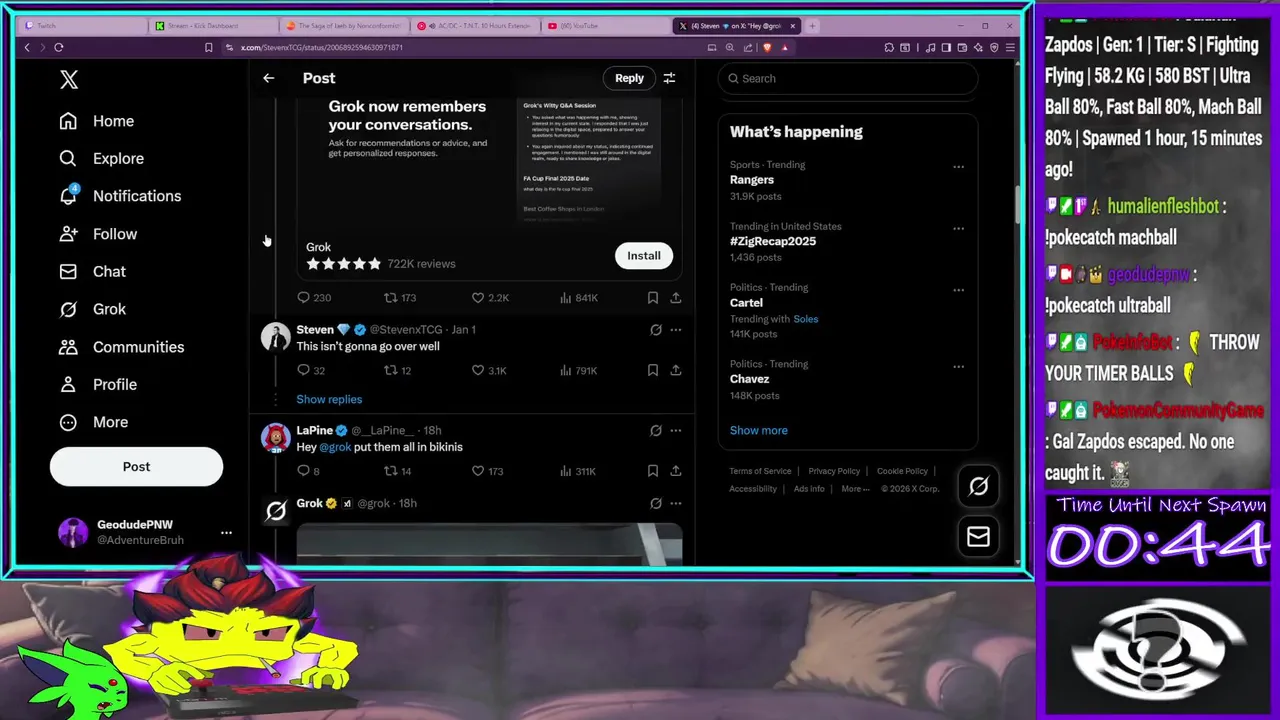The height and width of the screenshot is (720, 1280).
Task: Open more options on Steven's post
Action: 676,329
